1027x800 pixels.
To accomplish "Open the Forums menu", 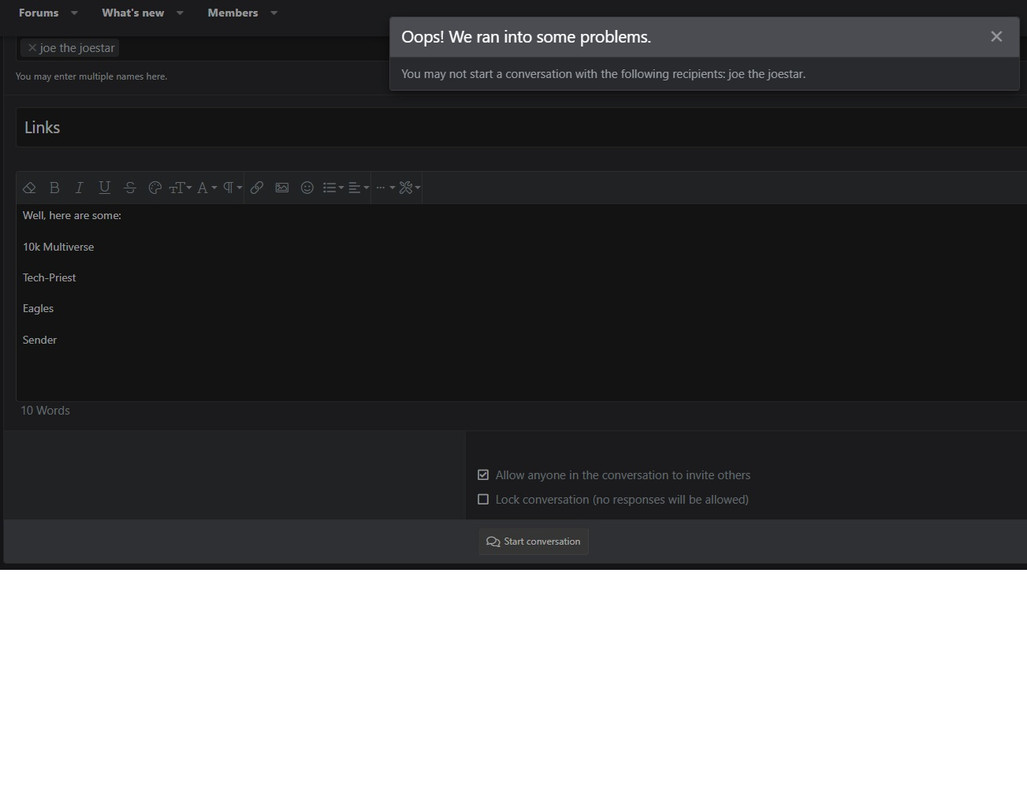I will tap(39, 12).
